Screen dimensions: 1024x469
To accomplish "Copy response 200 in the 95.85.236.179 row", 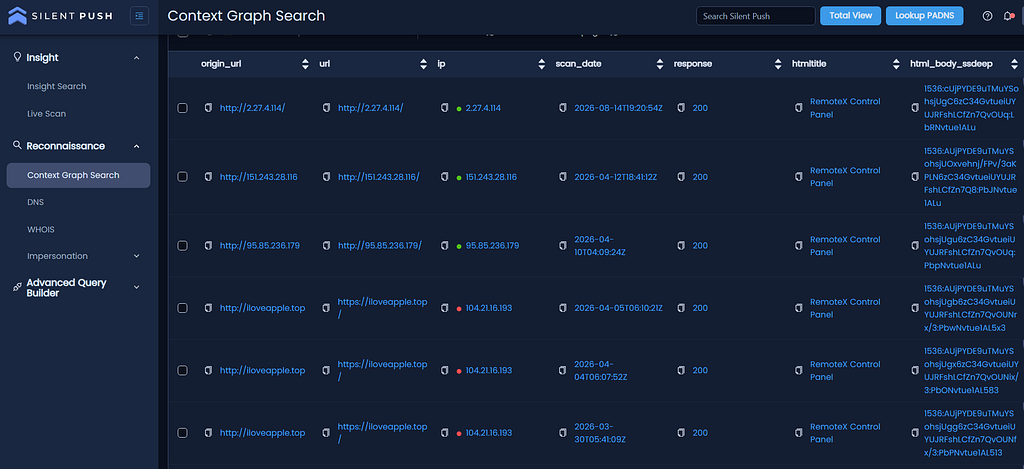I will pyautogui.click(x=681, y=246).
